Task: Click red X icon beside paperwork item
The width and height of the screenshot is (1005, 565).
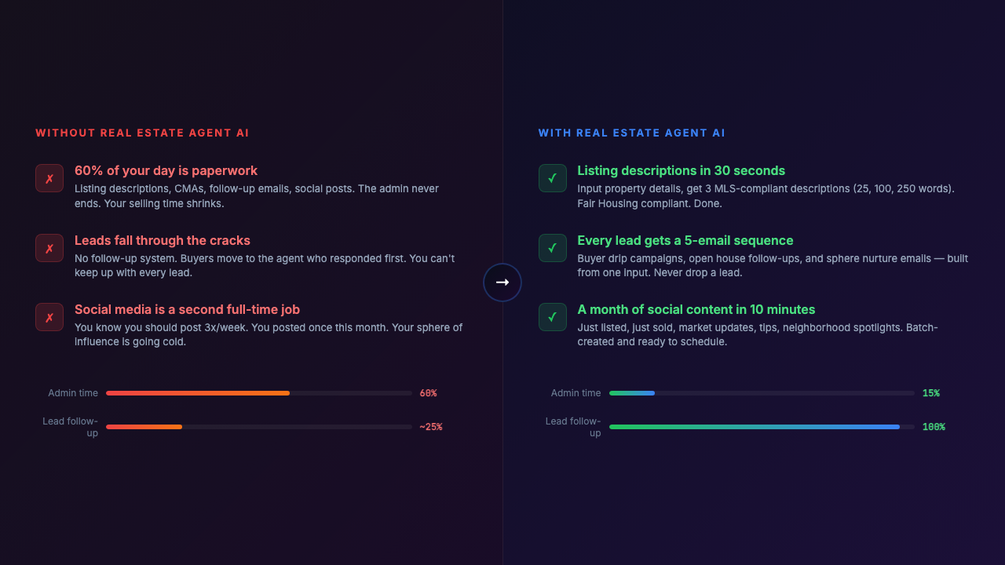Action: pyautogui.click(x=49, y=179)
